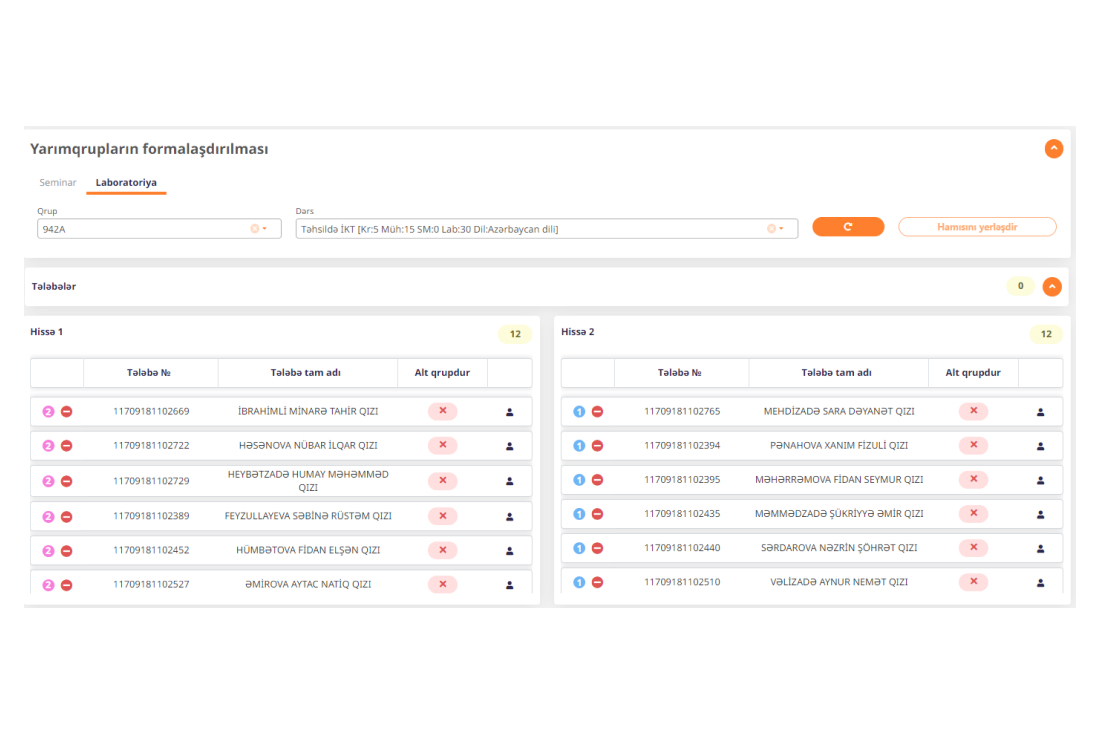Screen dimensions: 1100x734
Task: Remove Mehdizadə Sara from Hissə 2
Action: point(597,412)
